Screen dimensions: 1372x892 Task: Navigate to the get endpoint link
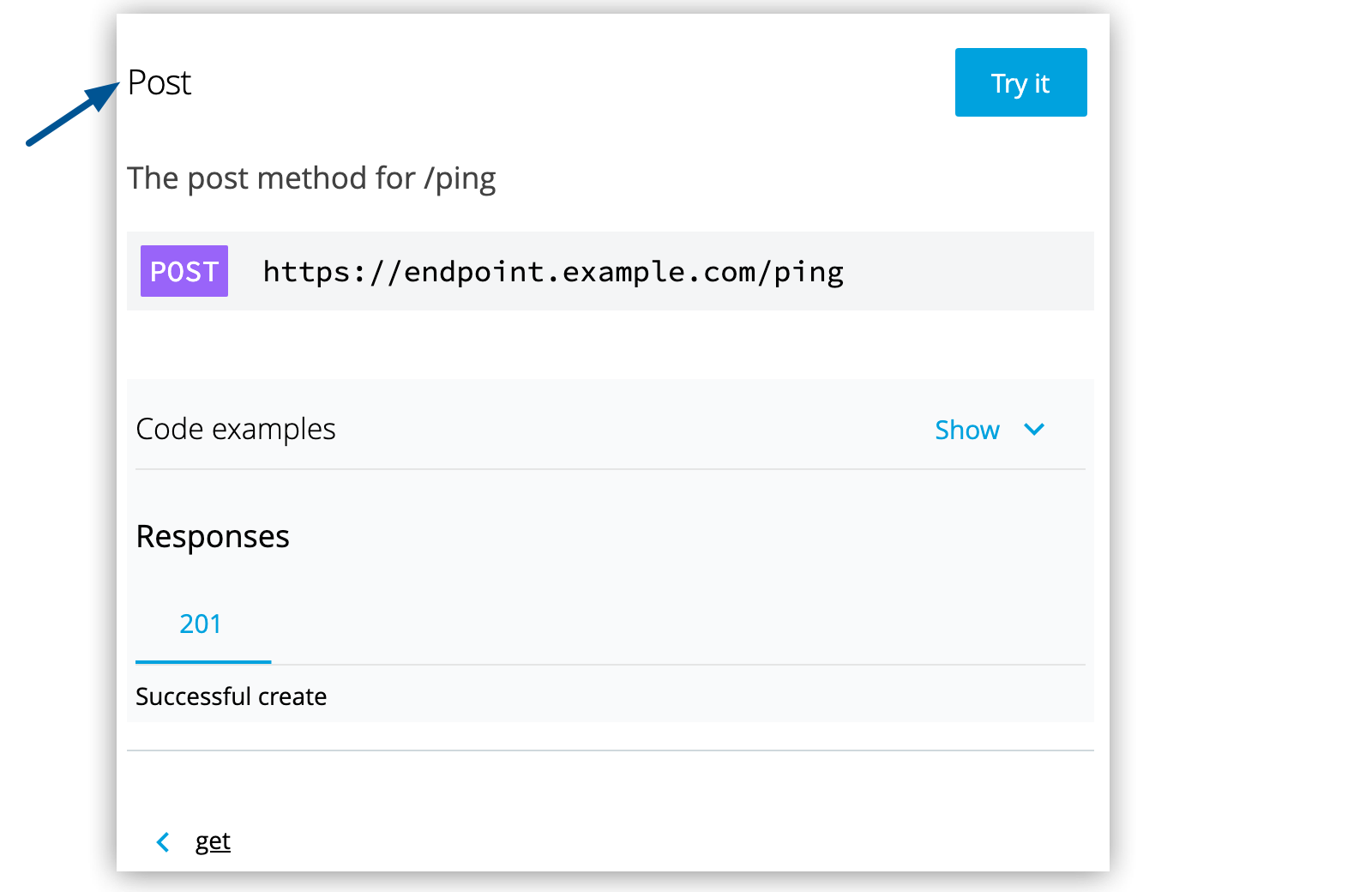point(213,841)
